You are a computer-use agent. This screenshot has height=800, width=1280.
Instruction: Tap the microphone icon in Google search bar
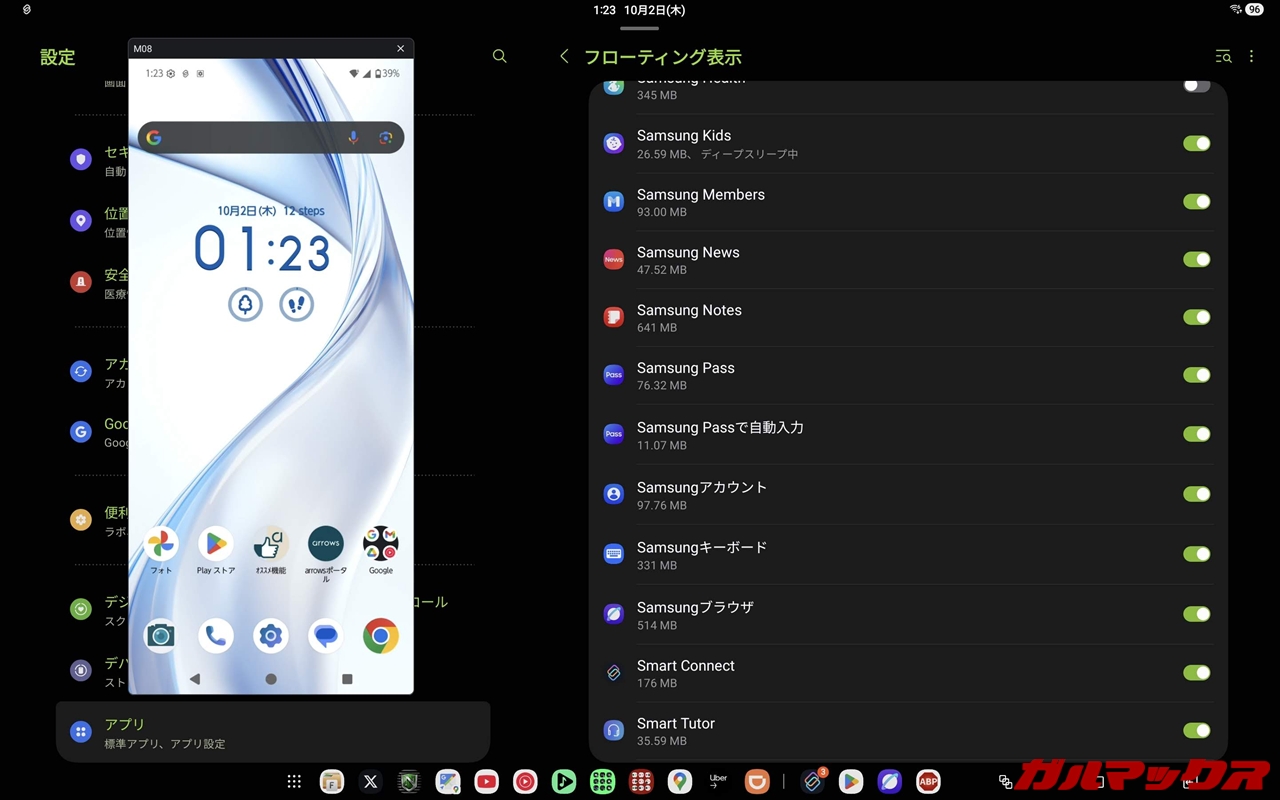coord(353,138)
